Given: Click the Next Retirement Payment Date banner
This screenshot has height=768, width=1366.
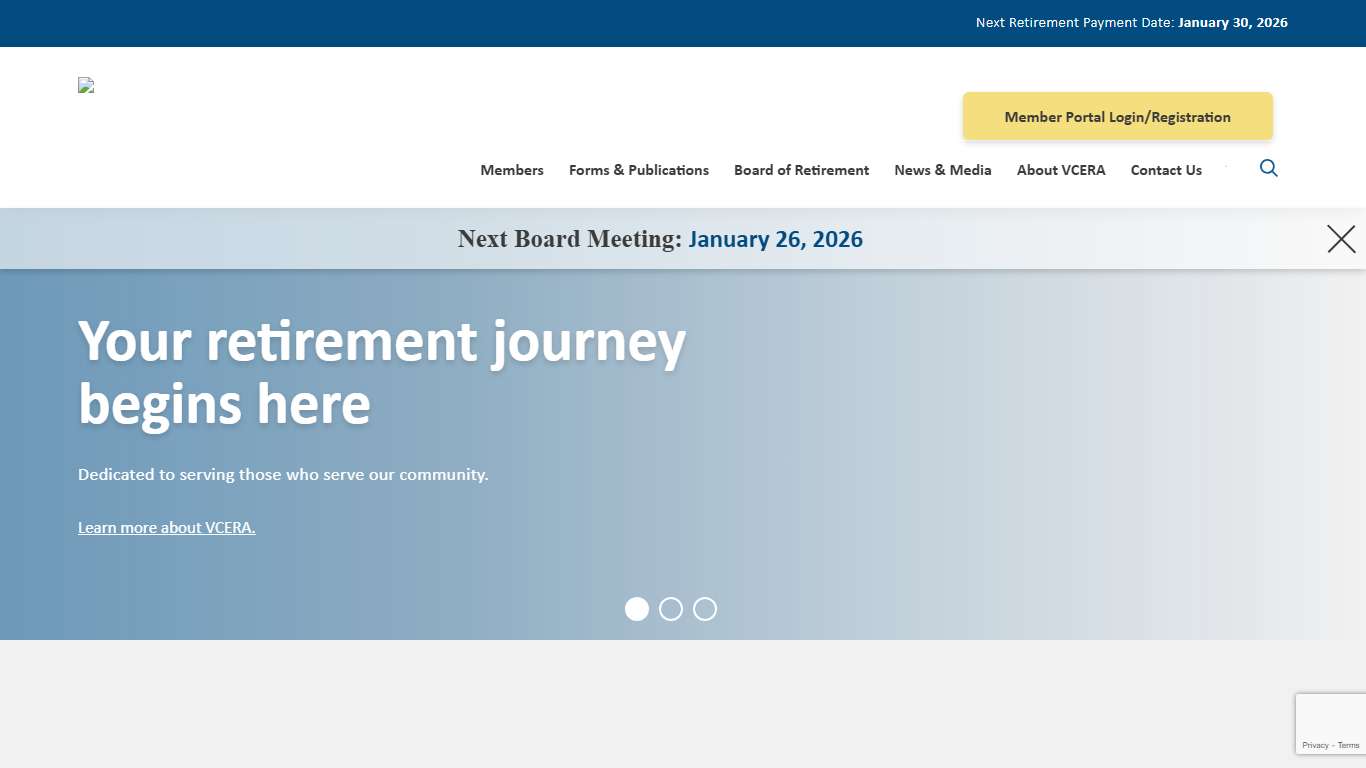Looking at the screenshot, I should (x=1131, y=22).
